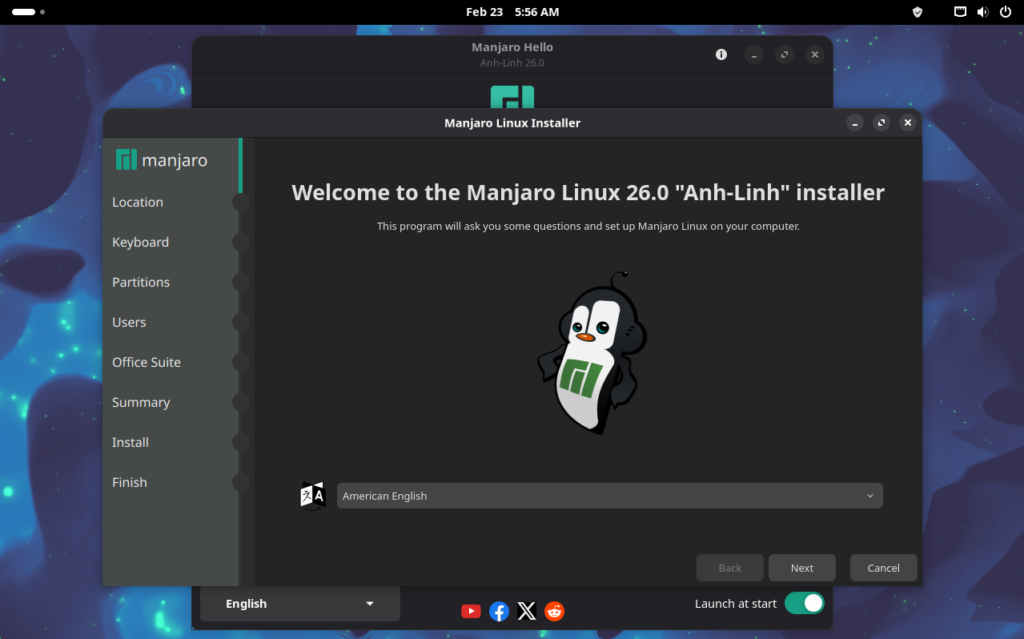Open the clock showing Feb 23 5:56 AM
Screen dimensions: 1024x639
[512, 12]
